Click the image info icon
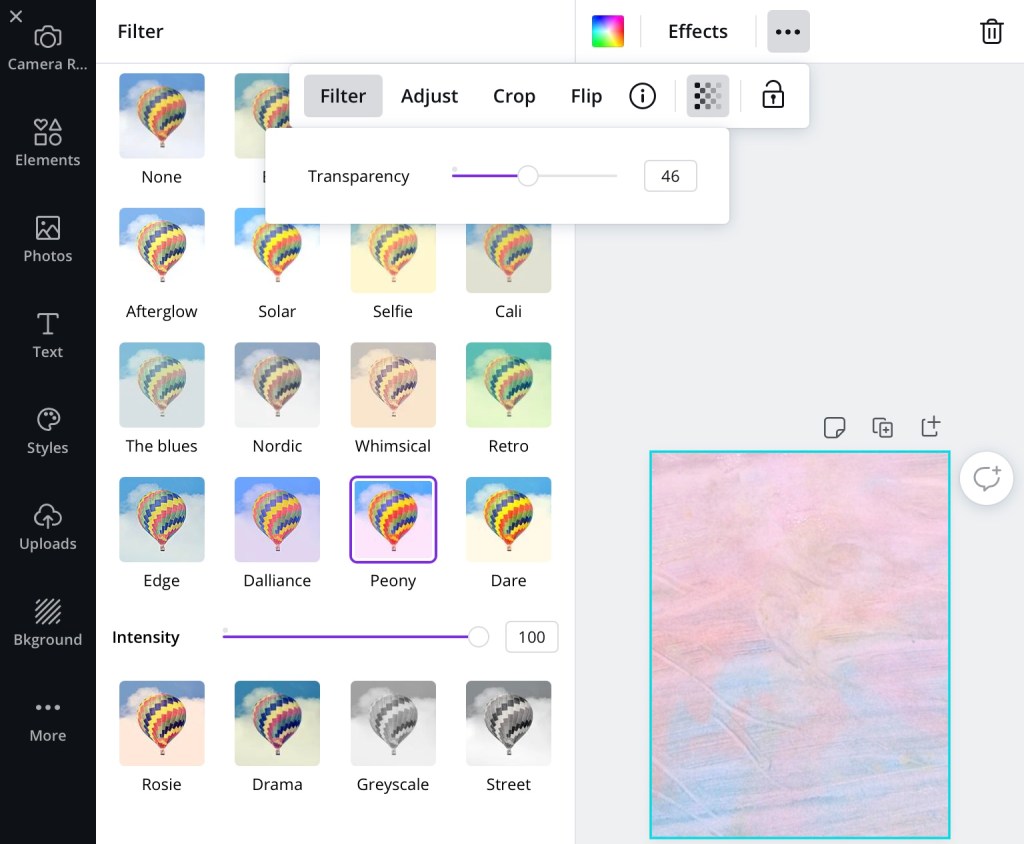1024x844 pixels. pos(642,96)
